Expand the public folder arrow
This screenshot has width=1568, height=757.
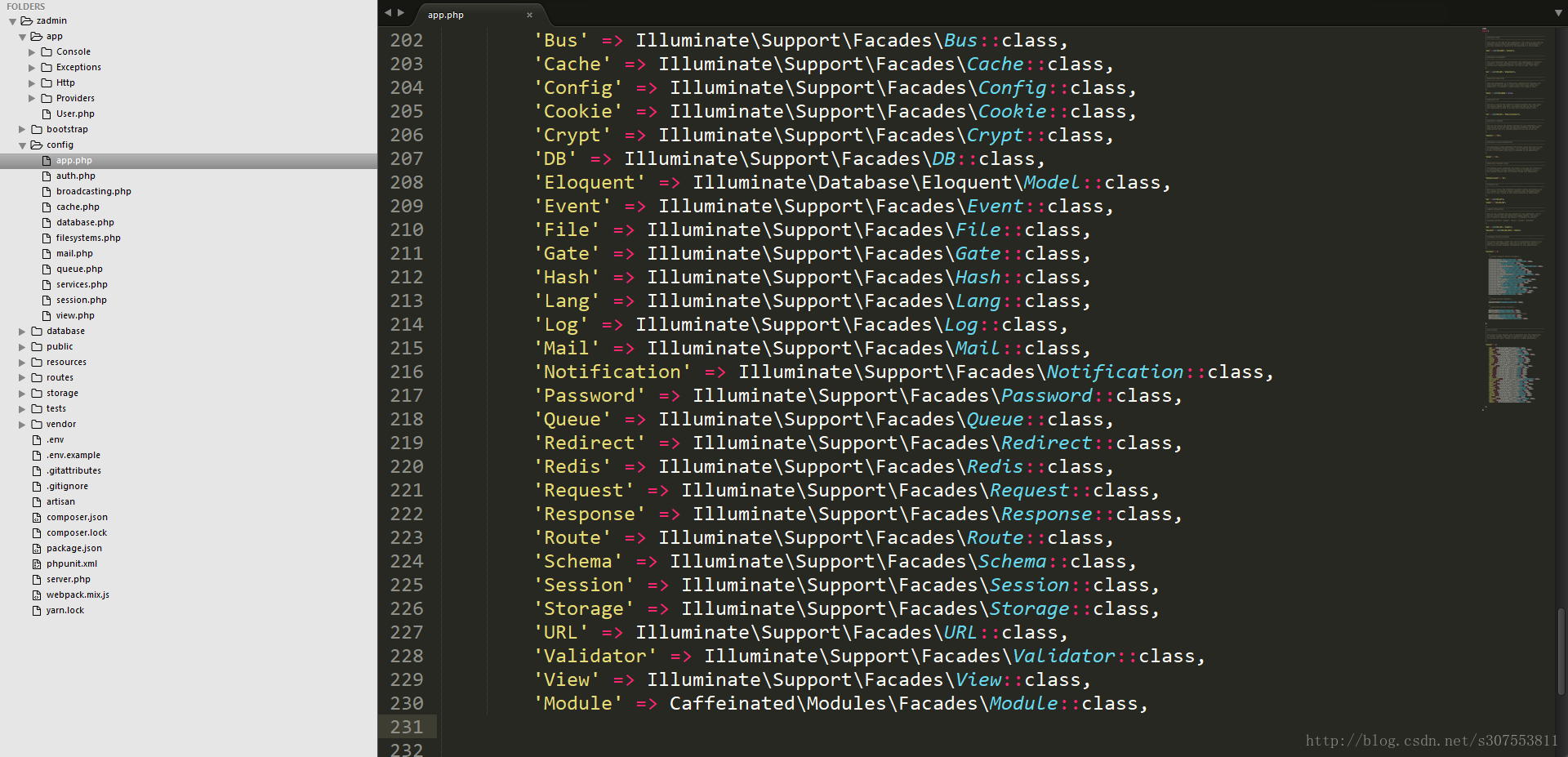click(x=22, y=347)
